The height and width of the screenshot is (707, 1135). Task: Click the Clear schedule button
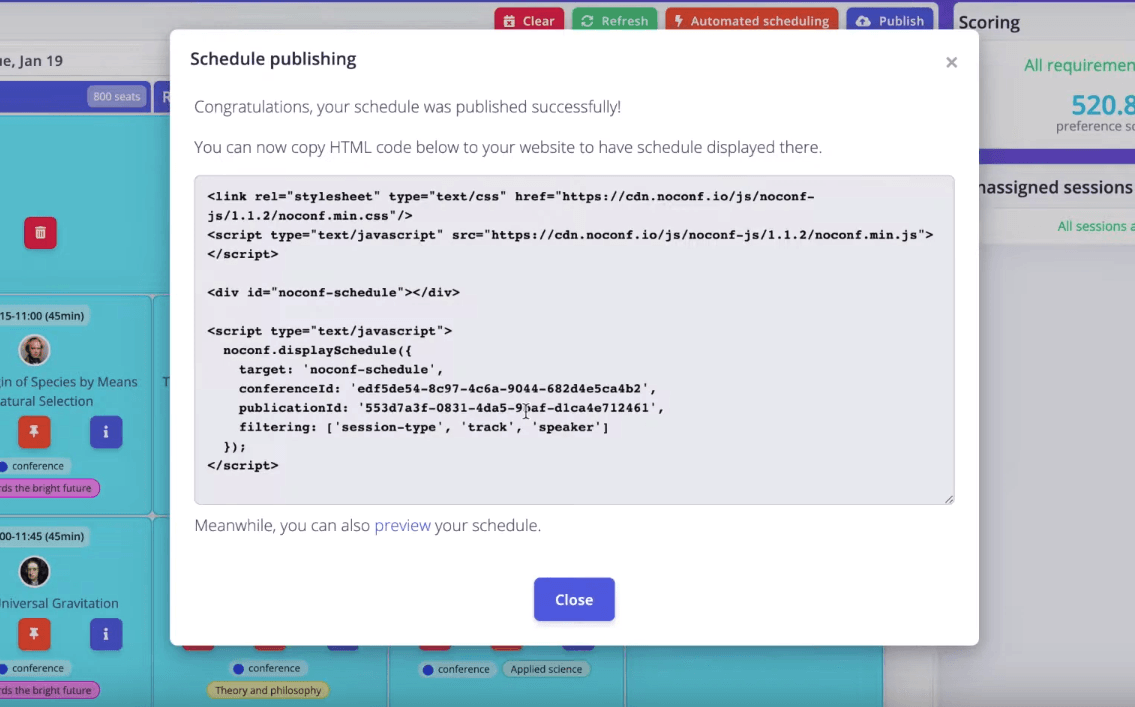[529, 20]
